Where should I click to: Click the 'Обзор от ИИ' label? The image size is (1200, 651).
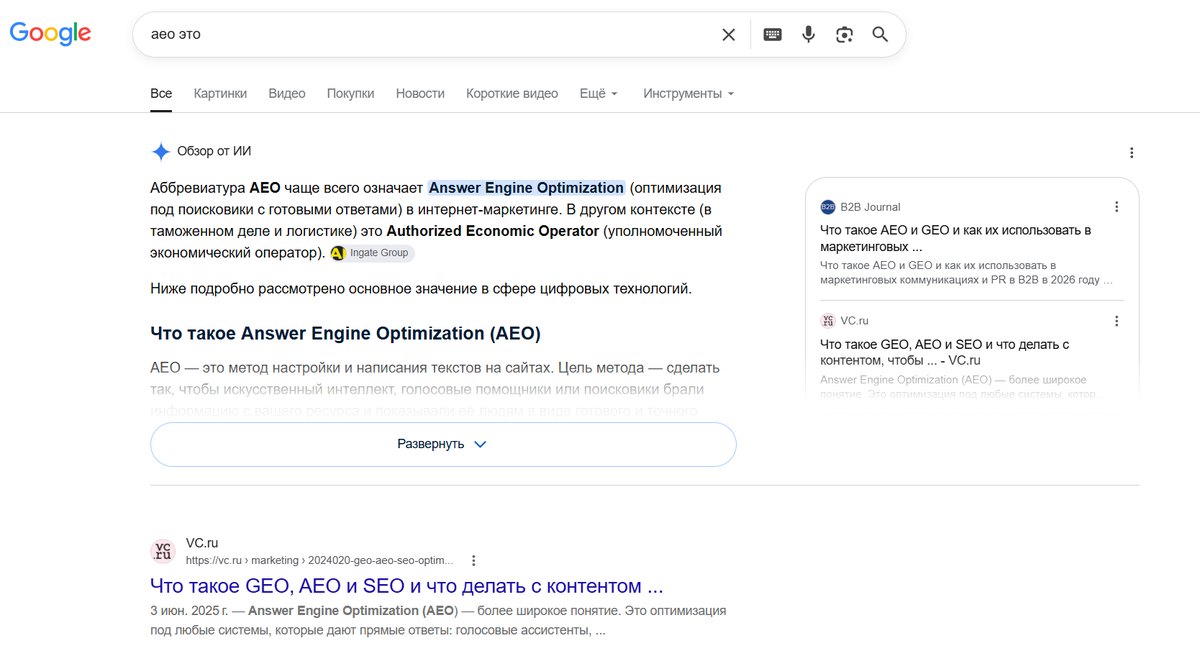point(214,151)
